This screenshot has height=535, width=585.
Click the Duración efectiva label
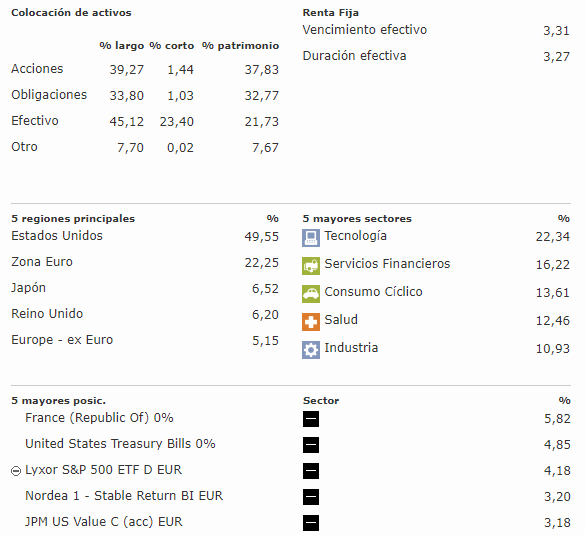click(354, 56)
